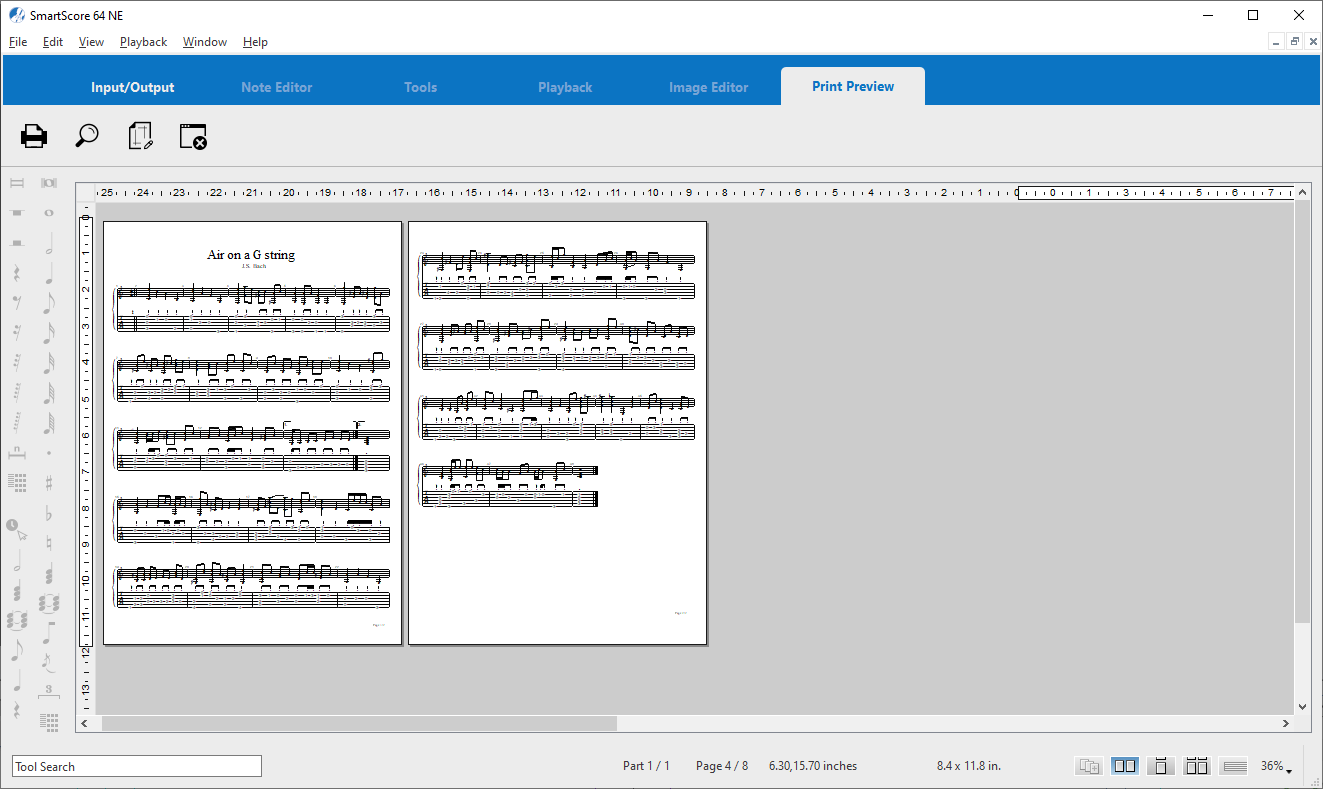Select the whole rest in the palette
Image resolution: width=1323 pixels, height=789 pixels.
pyautogui.click(x=17, y=213)
